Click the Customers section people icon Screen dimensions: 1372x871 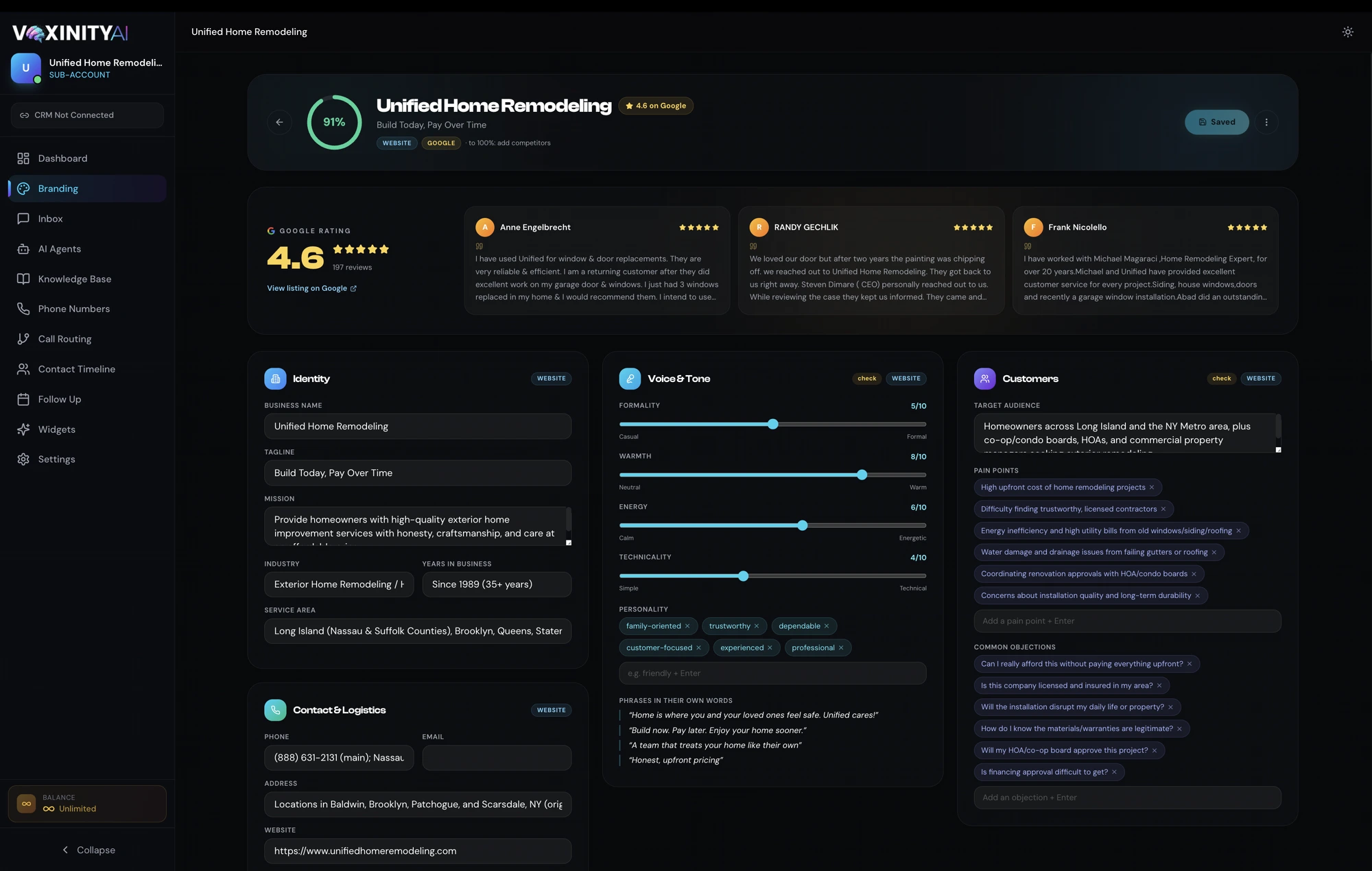(984, 379)
